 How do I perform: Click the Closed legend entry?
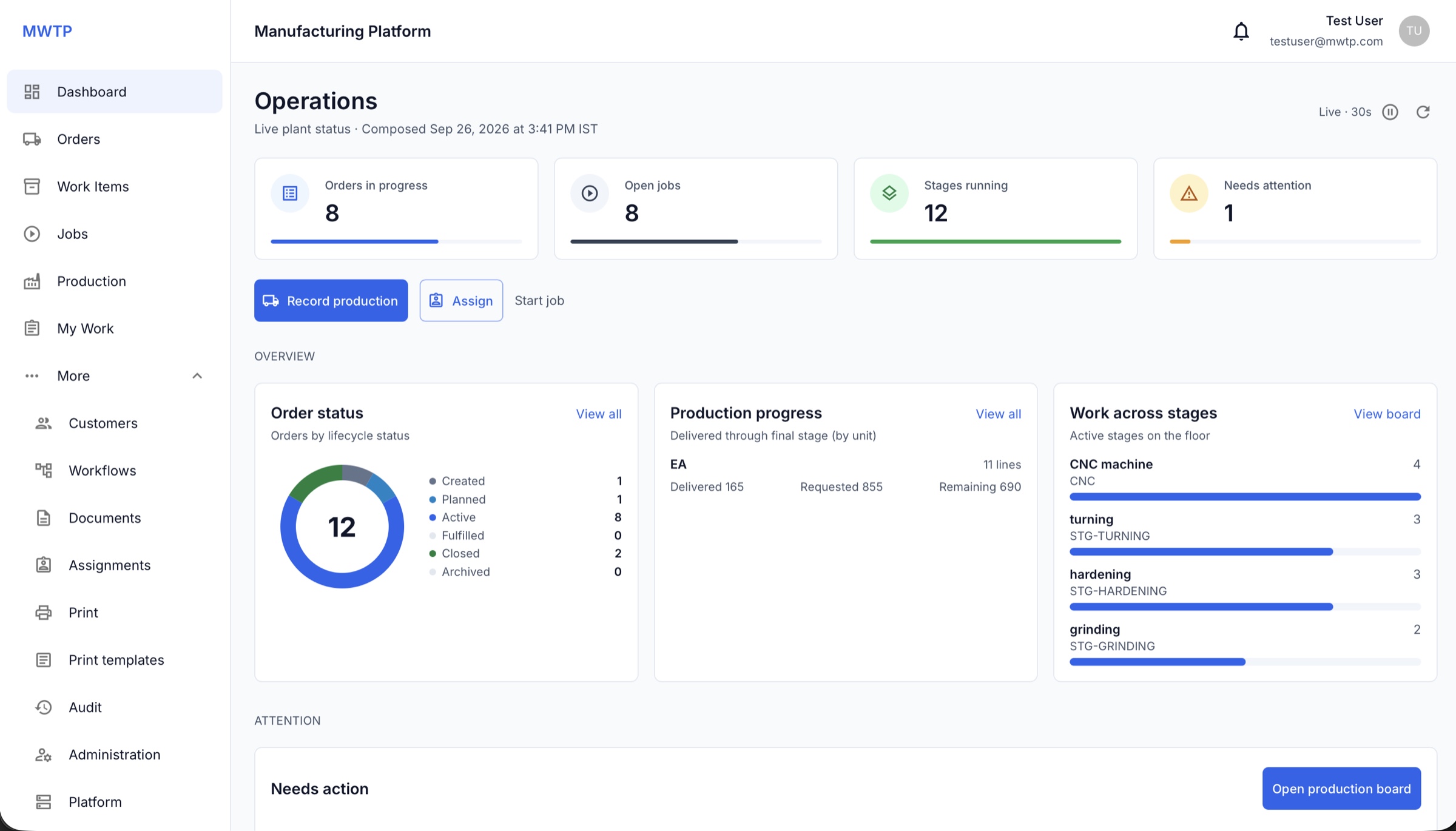pyautogui.click(x=525, y=554)
